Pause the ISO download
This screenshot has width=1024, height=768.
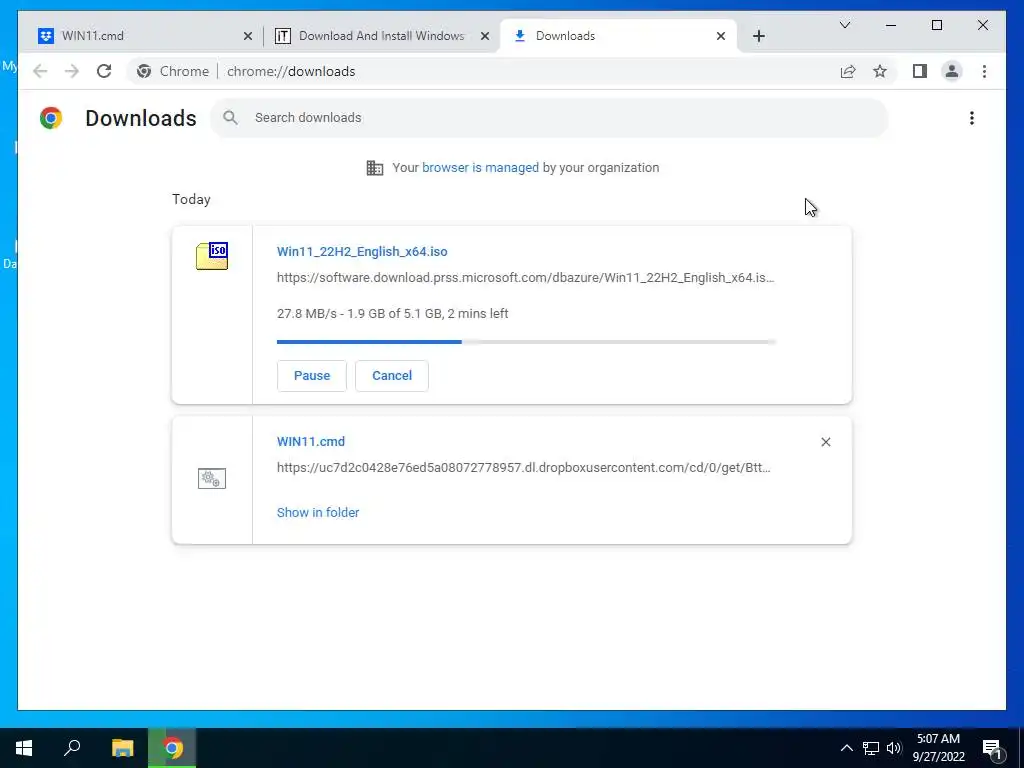click(x=312, y=376)
